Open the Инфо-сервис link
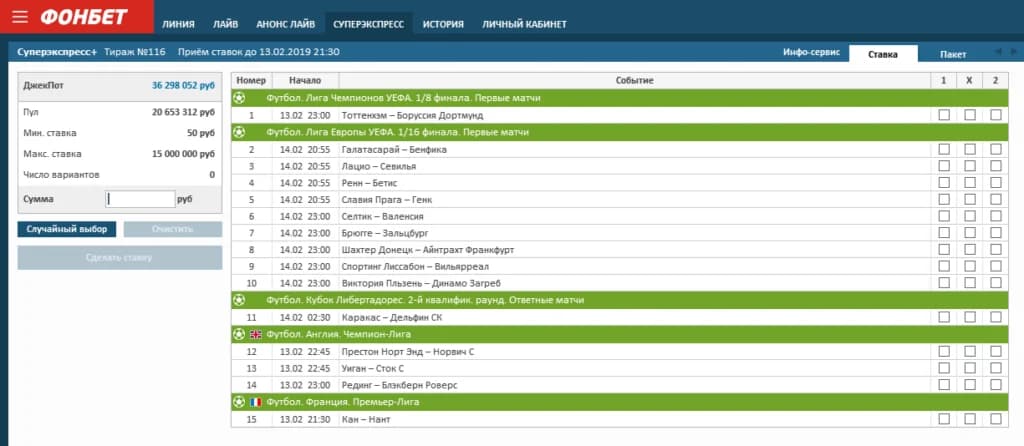Image resolution: width=1024 pixels, height=446 pixels. [x=811, y=52]
